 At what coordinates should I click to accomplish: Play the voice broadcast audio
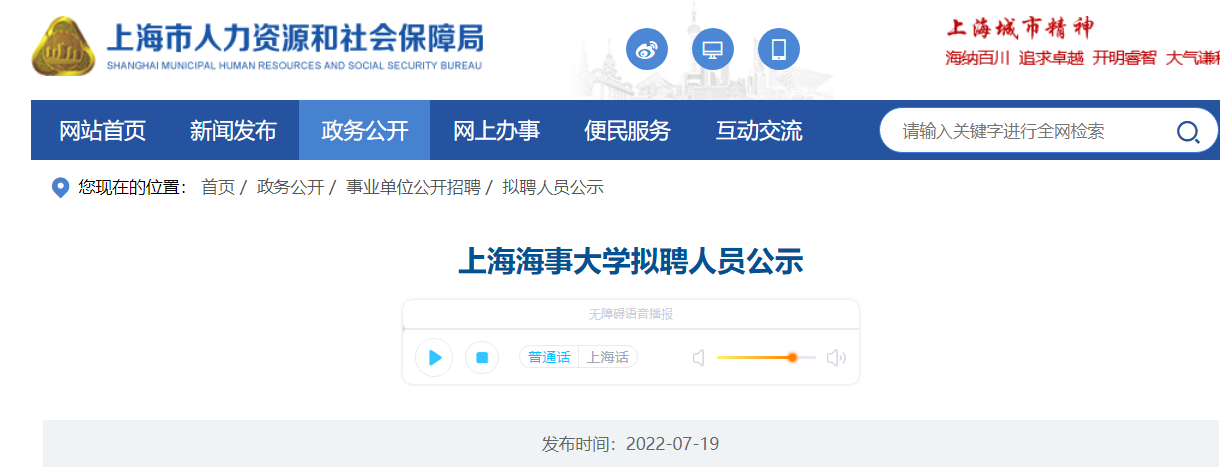[434, 357]
